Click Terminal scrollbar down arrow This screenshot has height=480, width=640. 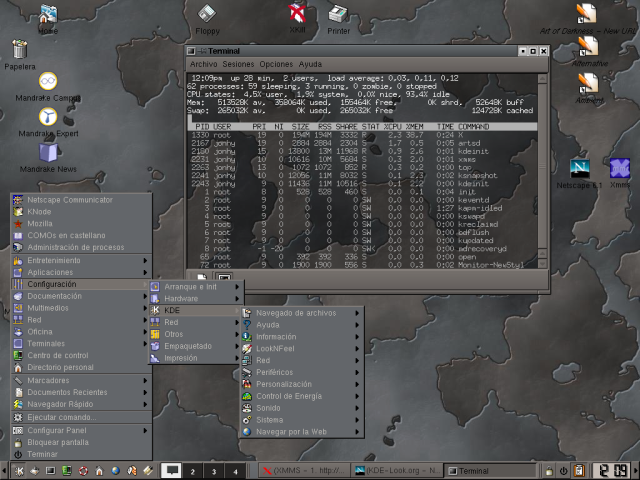tap(542, 264)
